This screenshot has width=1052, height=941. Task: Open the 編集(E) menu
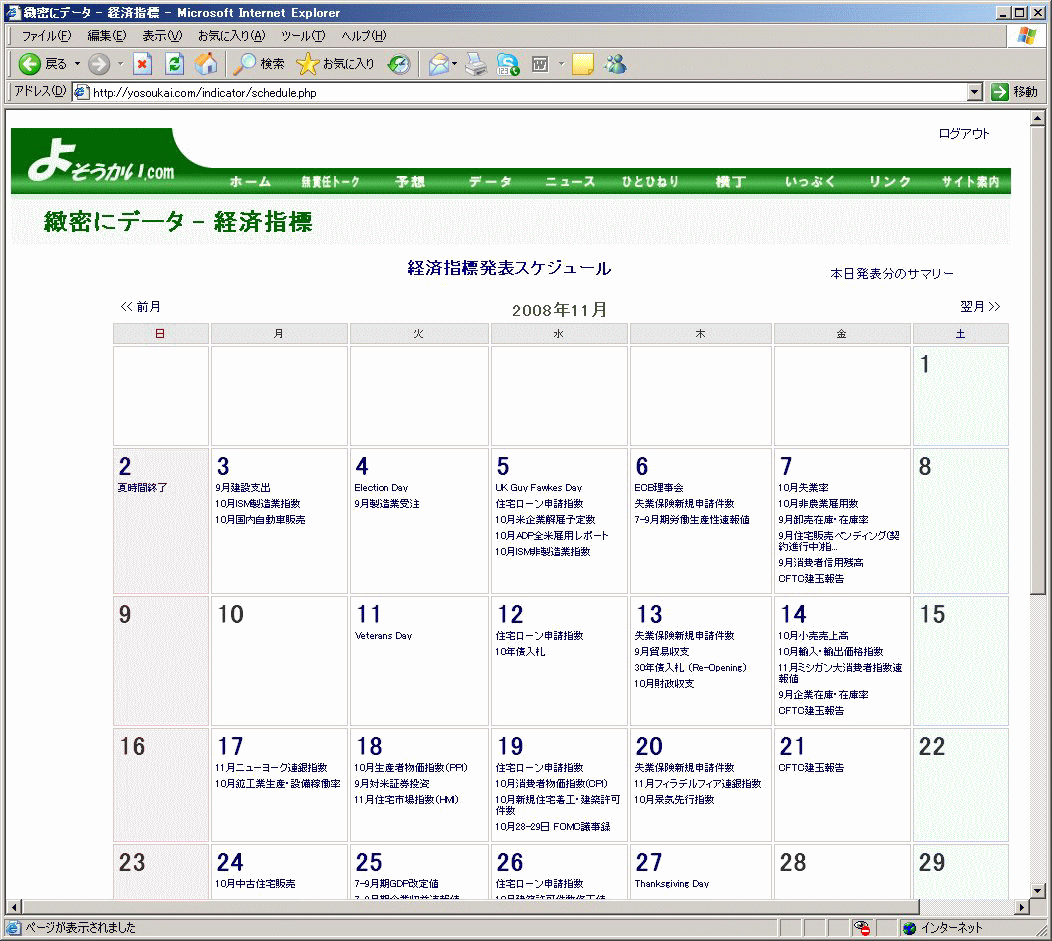[107, 36]
